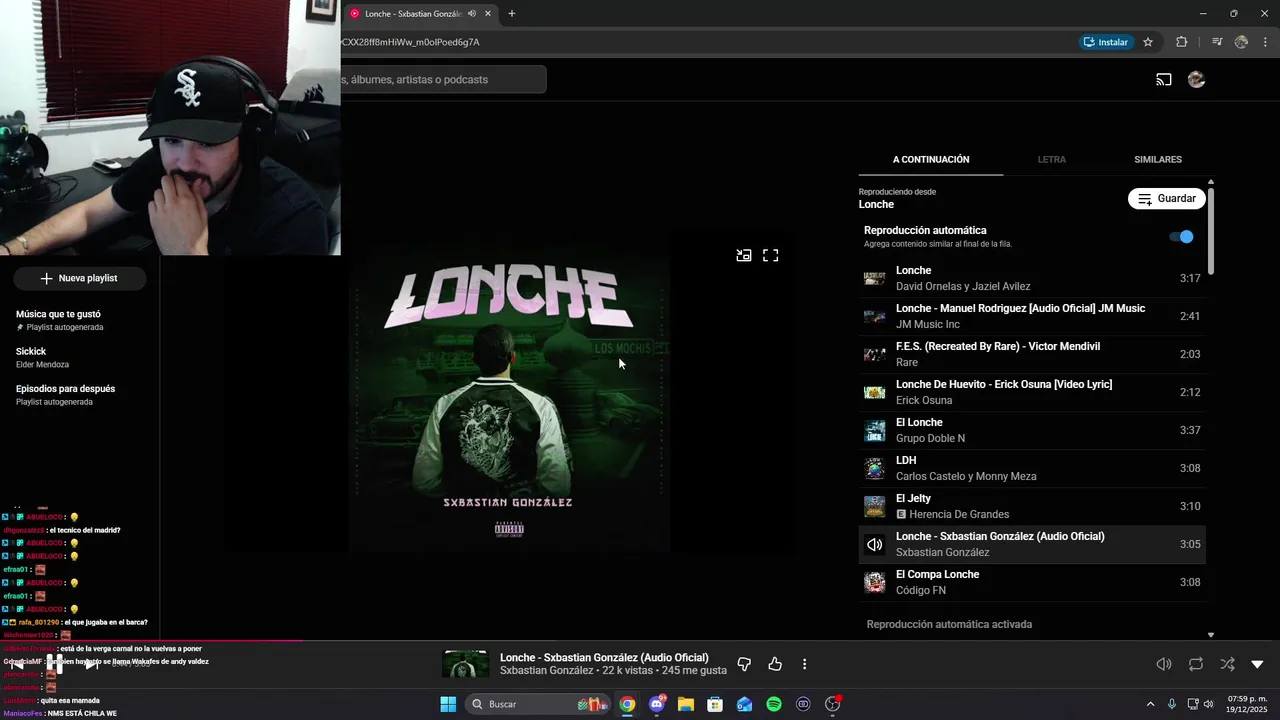The width and height of the screenshot is (1280, 720).
Task: Click the Nueva playlist button
Action: tap(79, 278)
